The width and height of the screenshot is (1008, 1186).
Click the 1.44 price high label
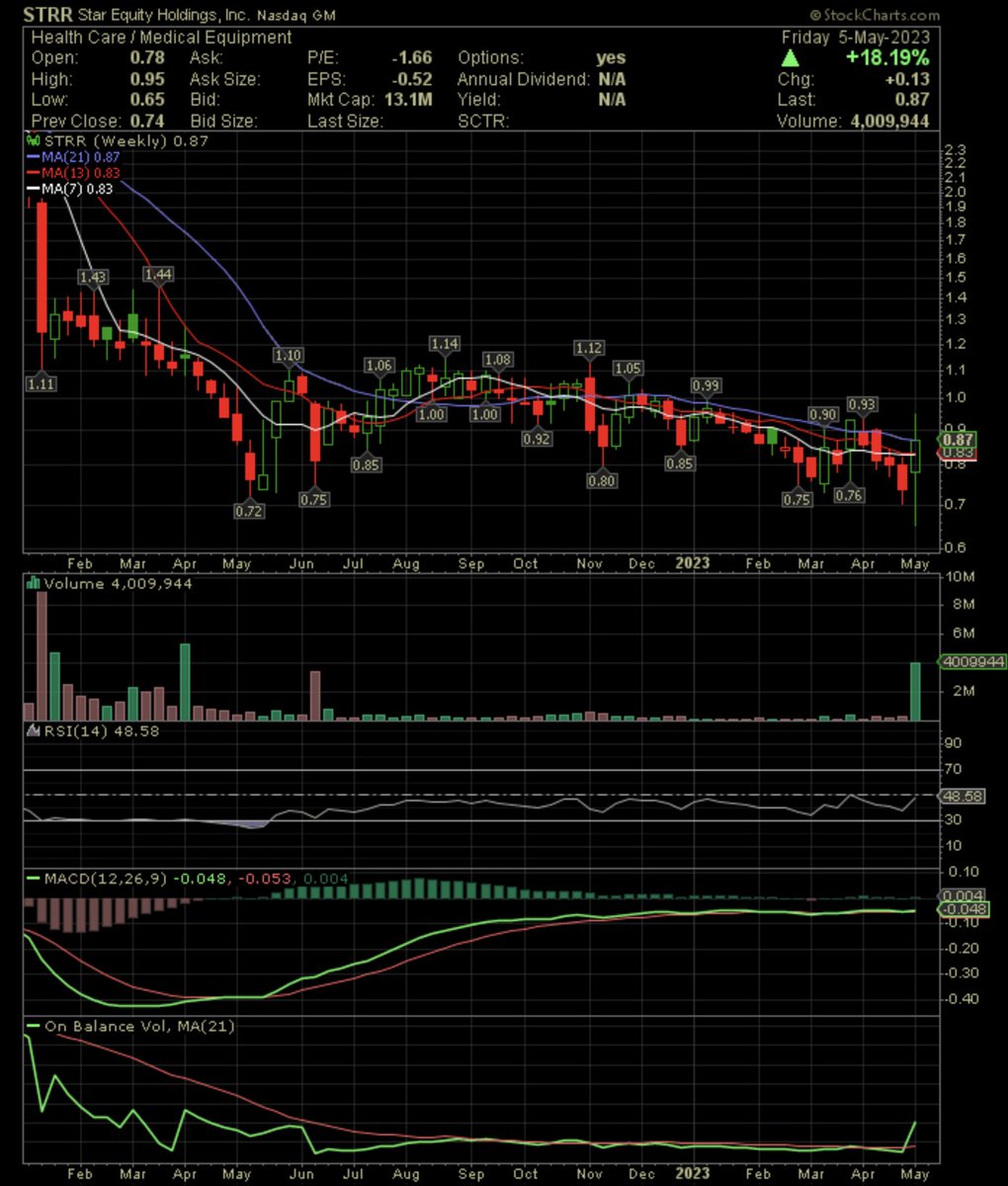158,274
